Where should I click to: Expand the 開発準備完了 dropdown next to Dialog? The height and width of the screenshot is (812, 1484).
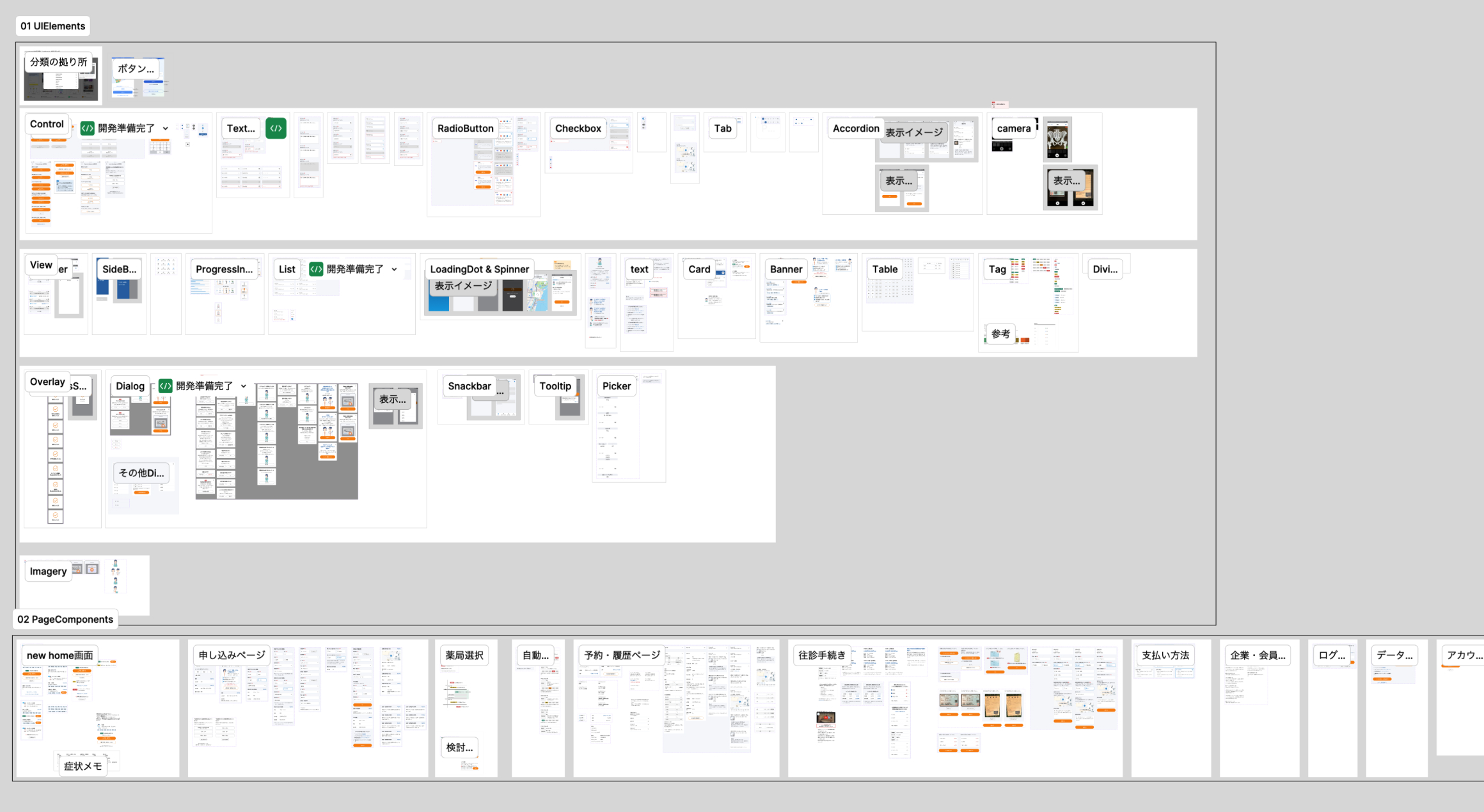pyautogui.click(x=243, y=386)
